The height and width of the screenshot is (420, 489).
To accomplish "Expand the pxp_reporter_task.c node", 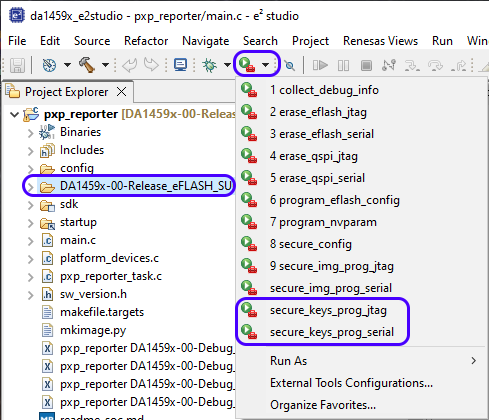I will [x=30, y=277].
